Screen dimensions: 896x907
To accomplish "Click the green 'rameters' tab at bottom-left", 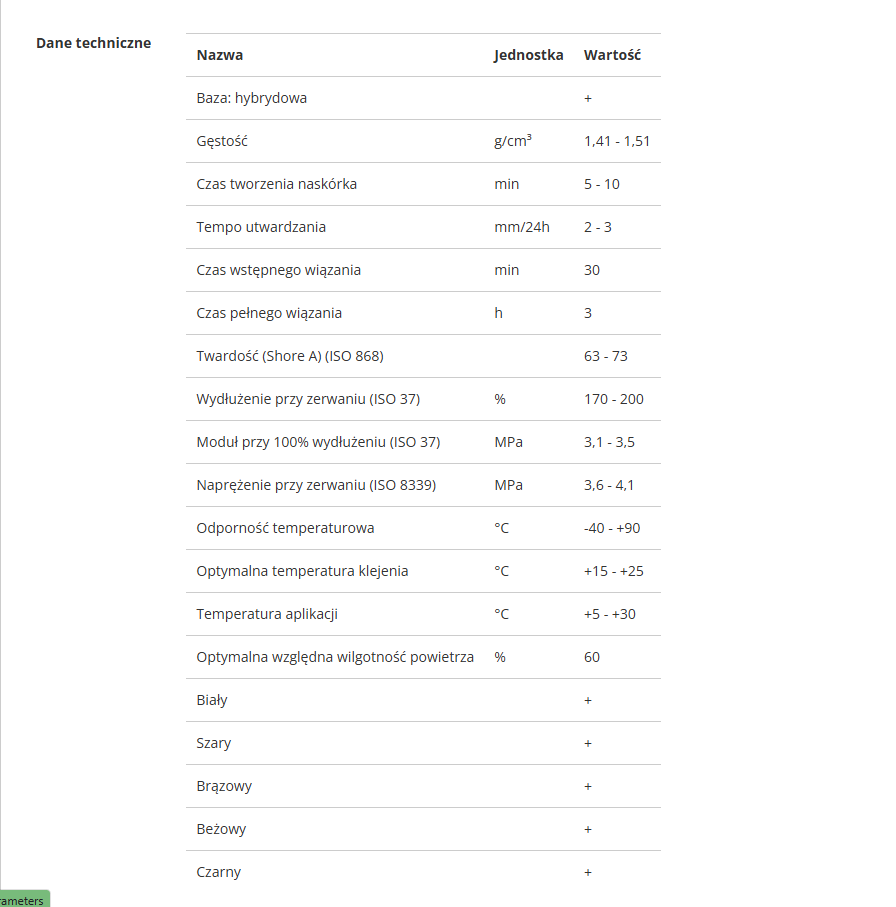I will pos(23,900).
